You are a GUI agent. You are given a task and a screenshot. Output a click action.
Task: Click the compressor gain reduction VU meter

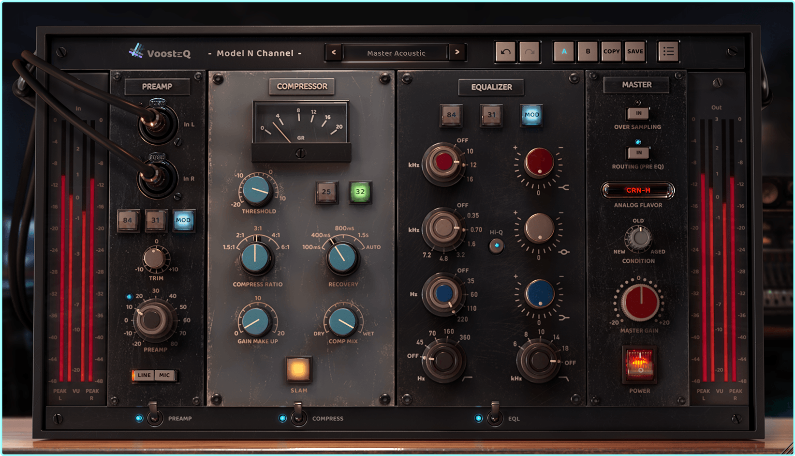pos(301,131)
